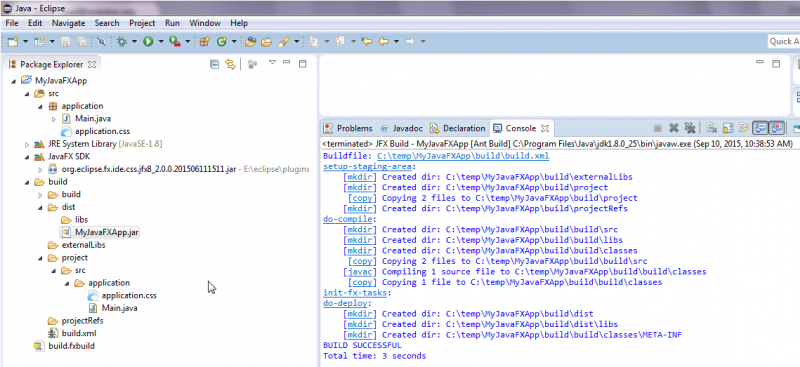This screenshot has width=800, height=367.
Task: Open Package Explorer View Menu triangle
Action: 272,62
